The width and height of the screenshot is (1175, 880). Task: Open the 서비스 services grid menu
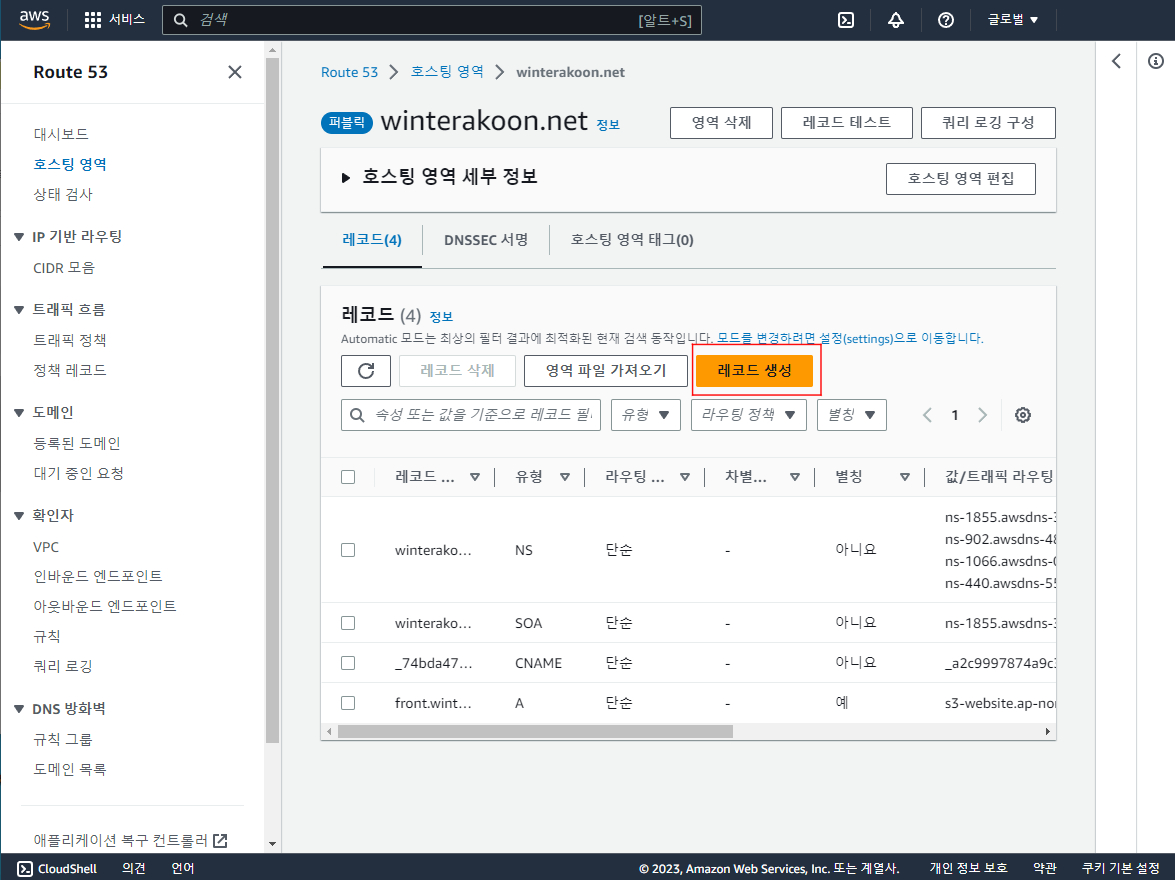coord(115,20)
